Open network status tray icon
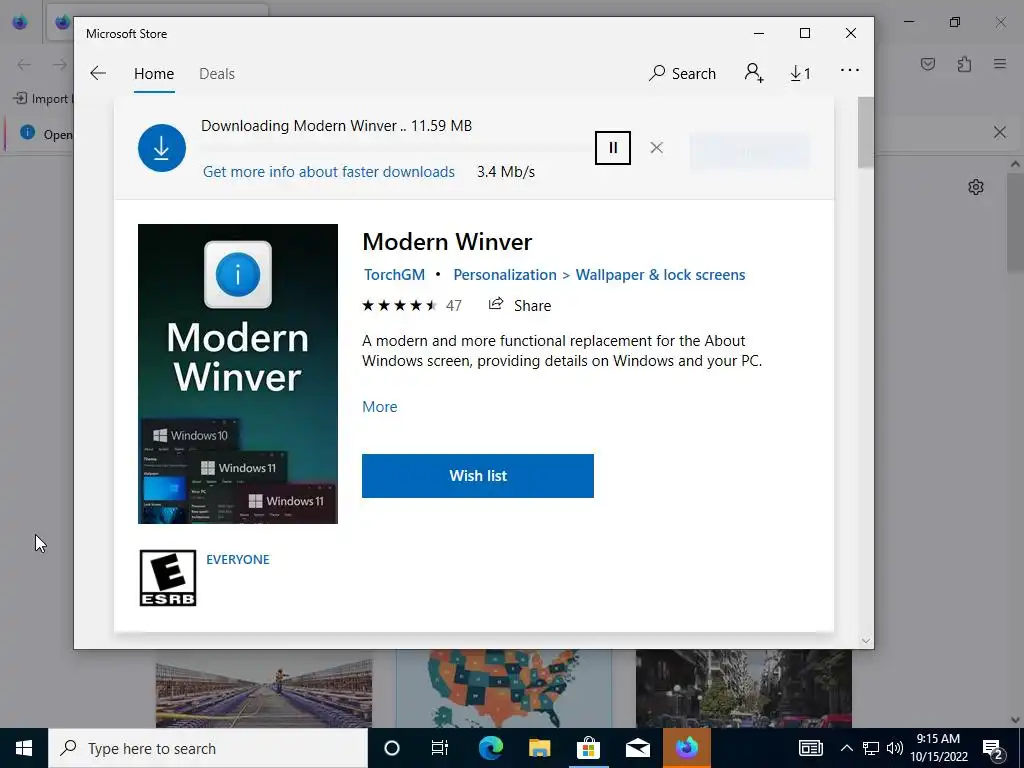1024x768 pixels. (x=871, y=748)
